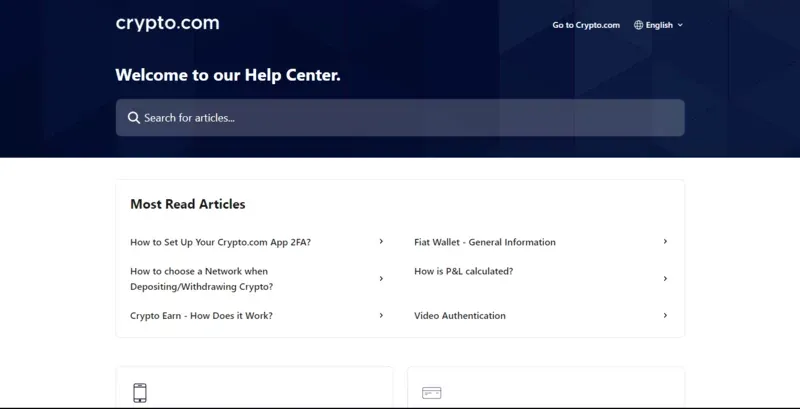The height and width of the screenshot is (409, 800).
Task: Open the smartphone icon category card
Action: coord(255,387)
